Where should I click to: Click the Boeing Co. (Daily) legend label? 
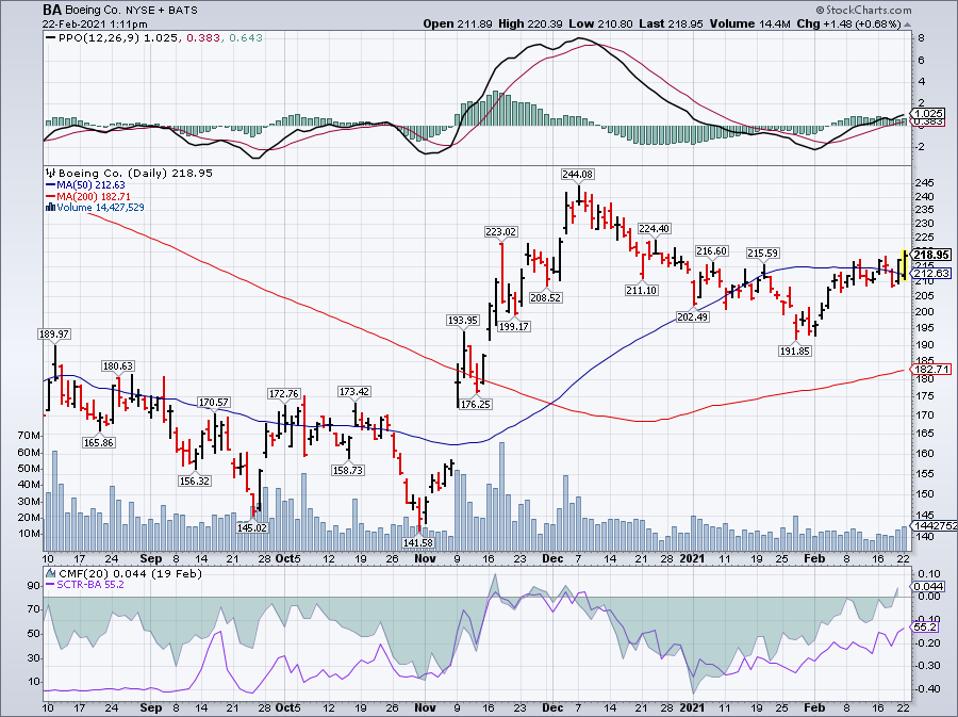[135, 173]
